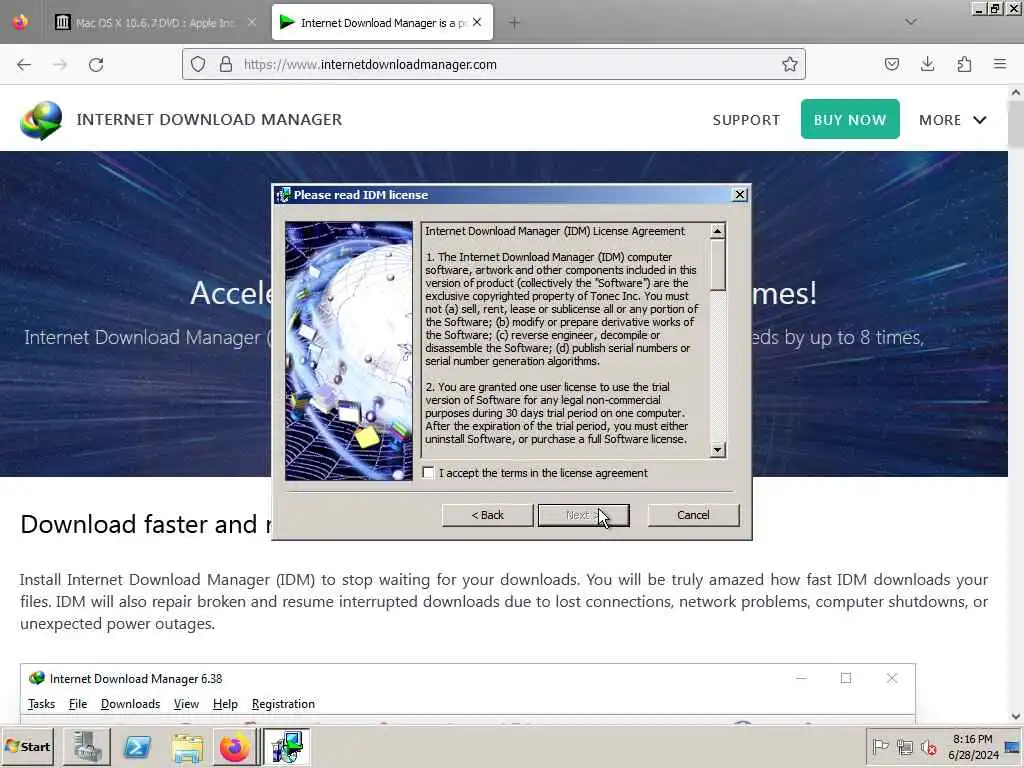Open the extensions puzzle icon
This screenshot has width=1024, height=768.
click(964, 64)
